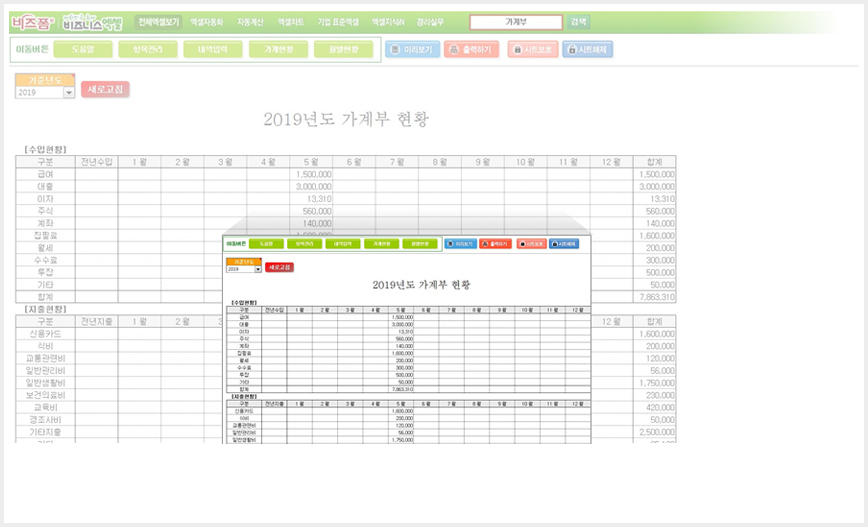Viewport: 868px width, 527px height.
Task: Open the 경리실무 menu
Action: coord(430,22)
